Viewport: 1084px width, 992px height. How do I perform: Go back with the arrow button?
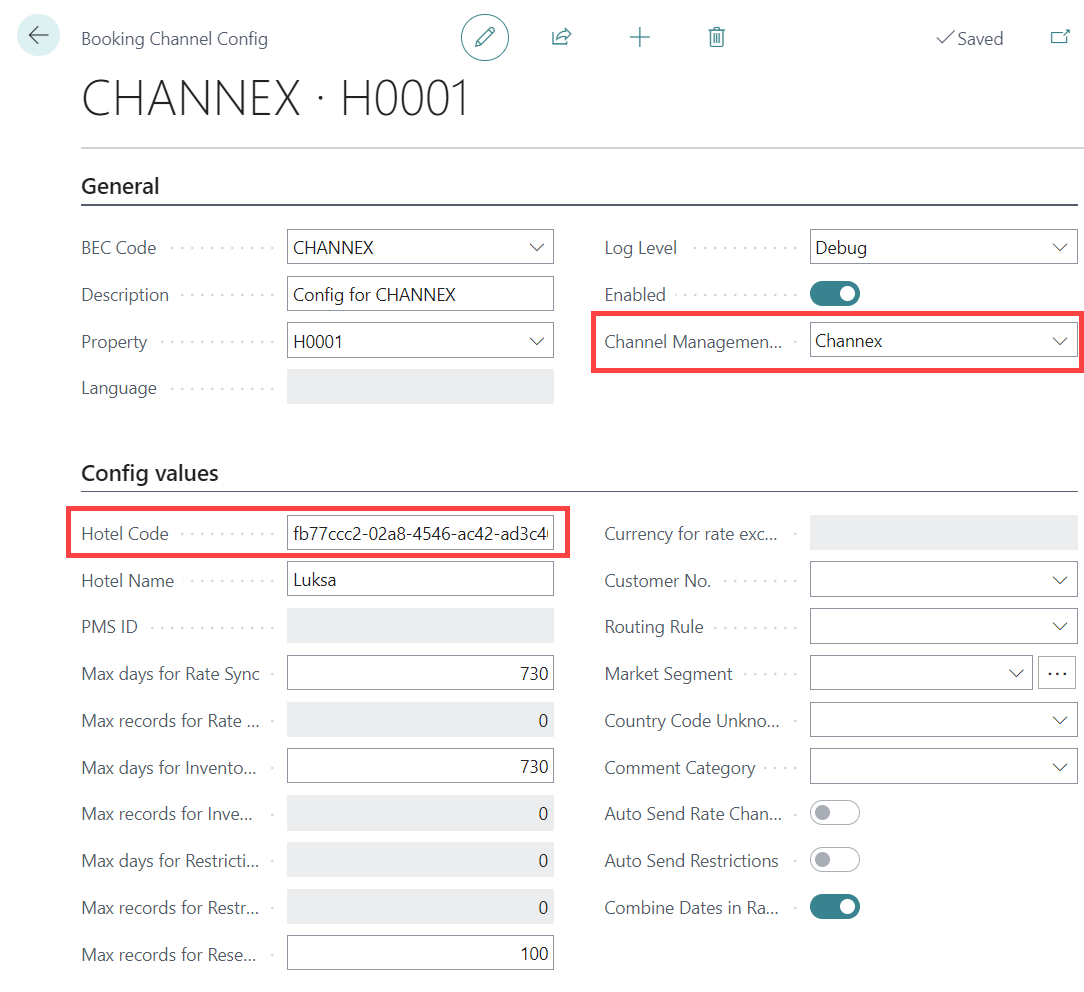tap(39, 35)
